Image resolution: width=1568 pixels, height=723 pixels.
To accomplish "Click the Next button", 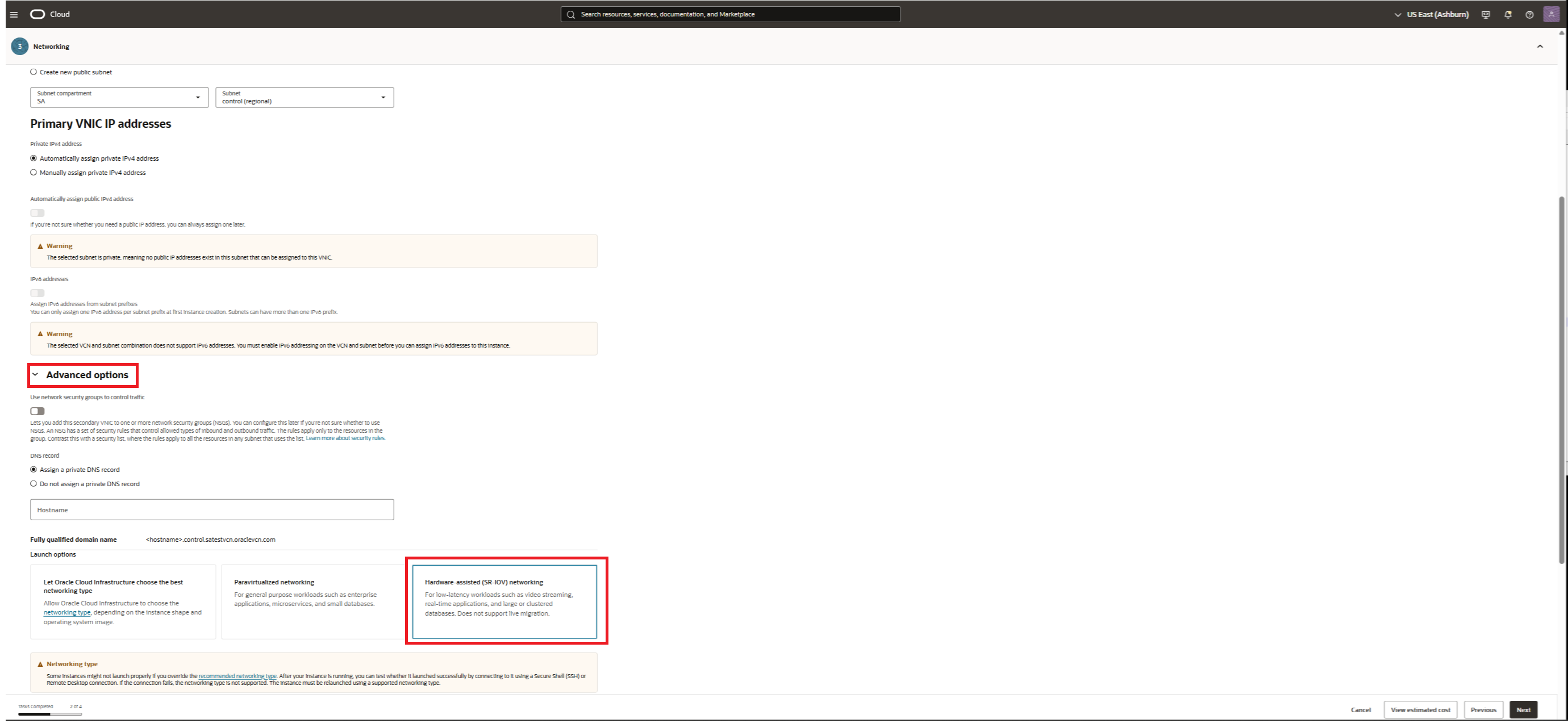I will point(1523,709).
